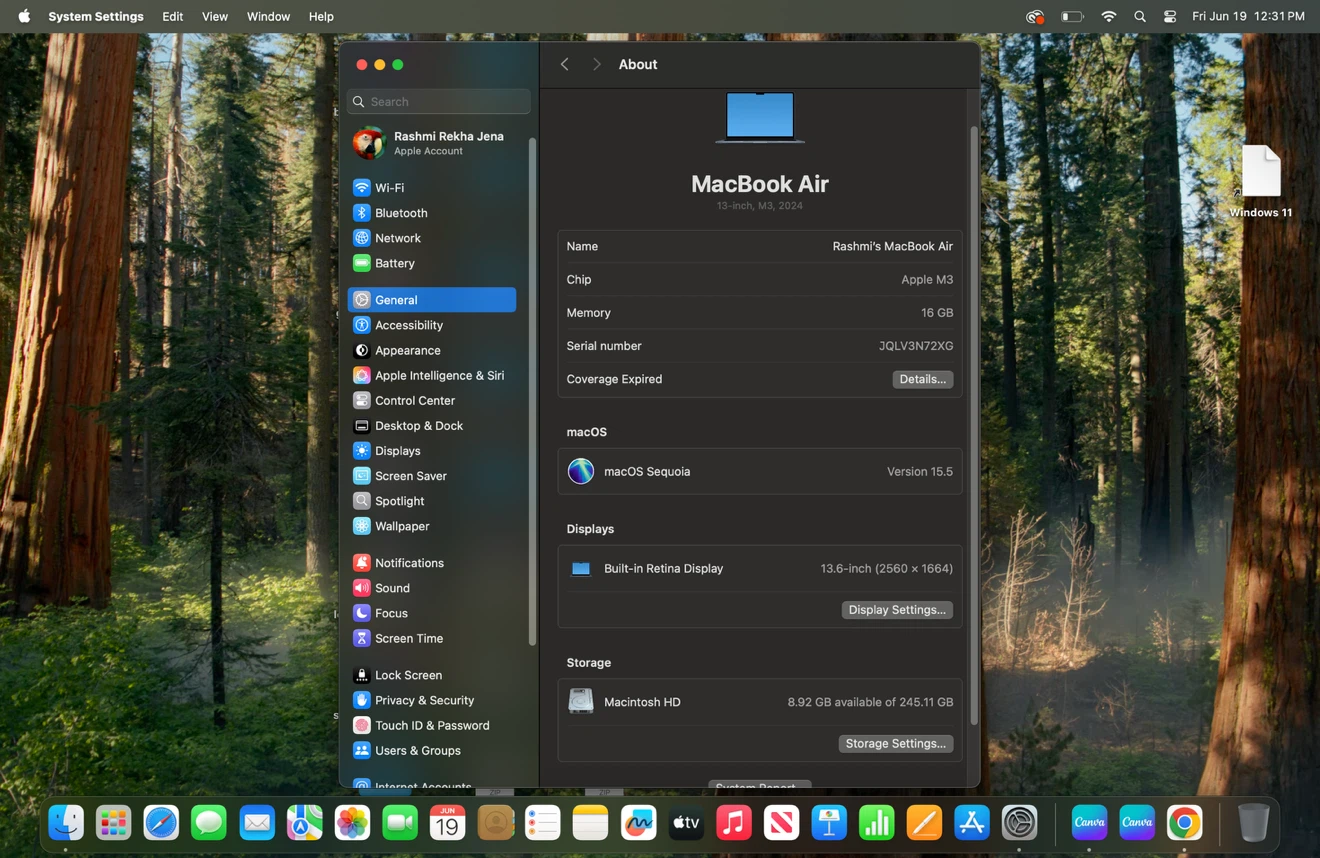Open Apple Intelligence & Siri settings
Screen dimensions: 1320x858
point(432,375)
